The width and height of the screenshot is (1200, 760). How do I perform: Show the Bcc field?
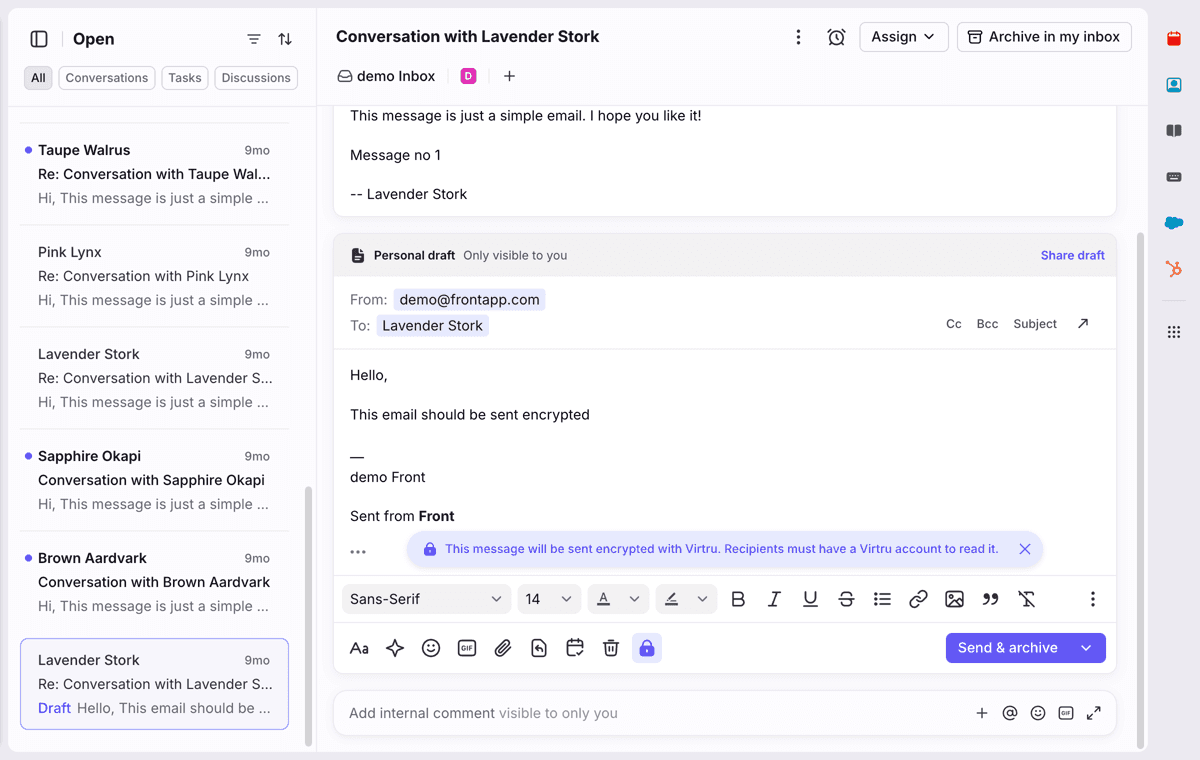coord(987,324)
